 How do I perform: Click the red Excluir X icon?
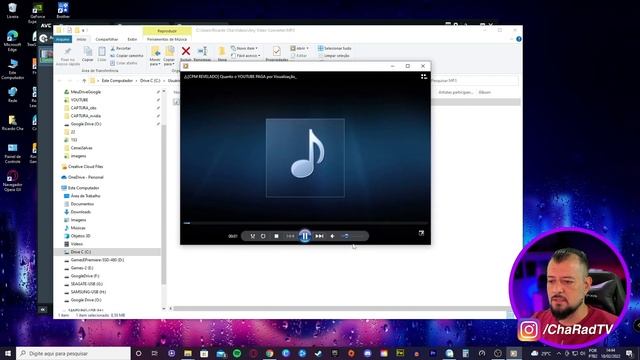186,51
